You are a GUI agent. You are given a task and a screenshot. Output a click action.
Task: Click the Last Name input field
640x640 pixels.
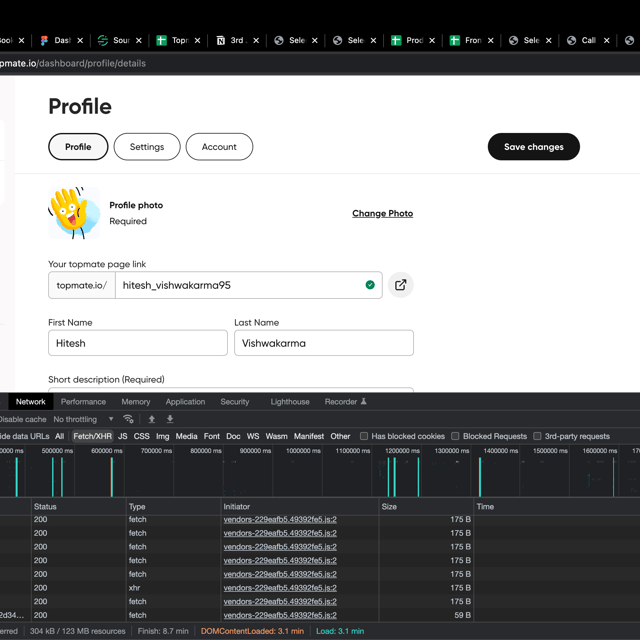point(324,343)
